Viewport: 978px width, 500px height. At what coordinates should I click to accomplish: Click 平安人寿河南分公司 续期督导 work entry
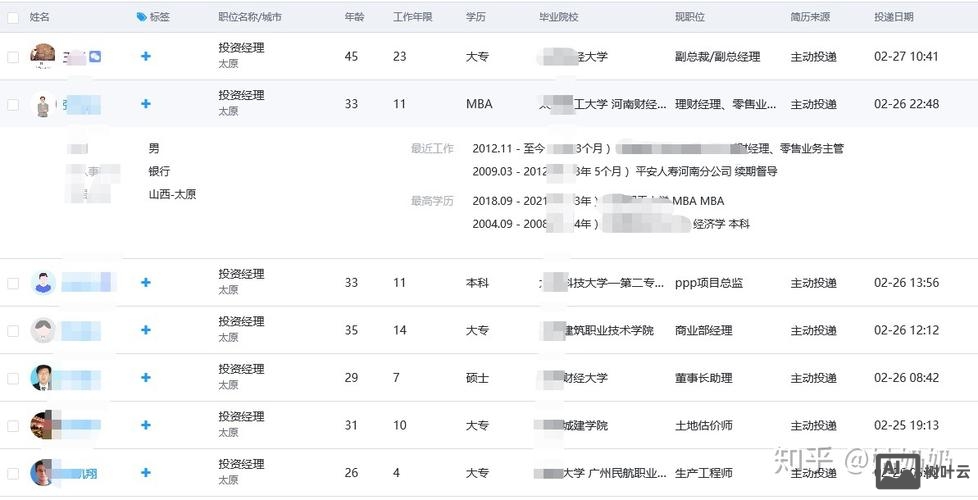point(706,171)
